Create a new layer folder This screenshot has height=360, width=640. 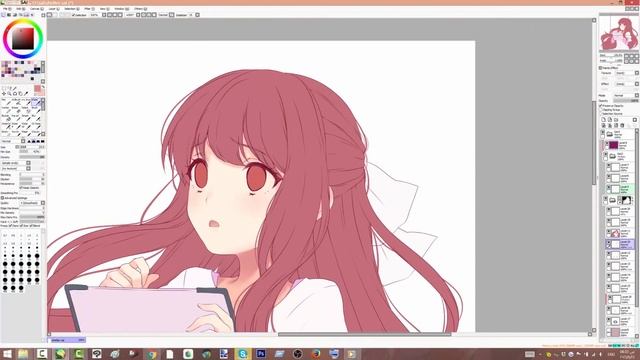tap(616, 120)
